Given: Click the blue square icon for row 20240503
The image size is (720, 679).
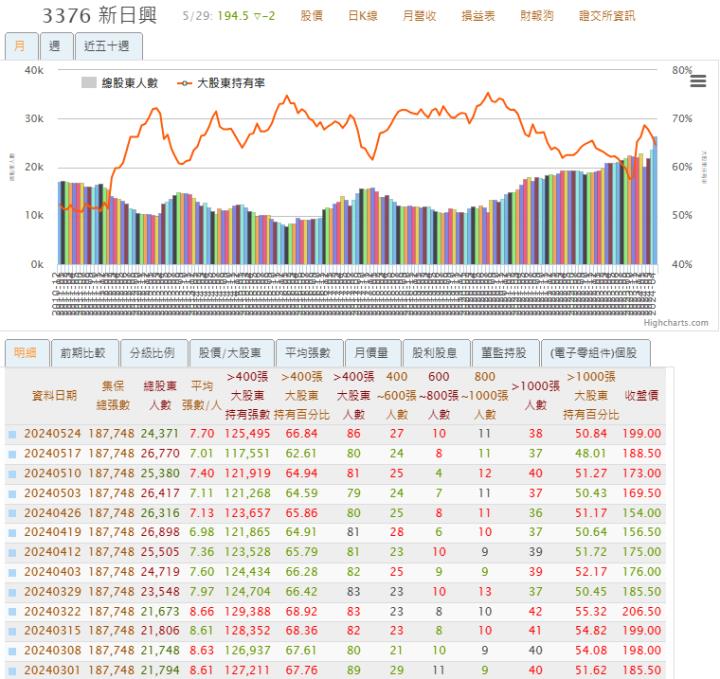Looking at the screenshot, I should (x=12, y=494).
